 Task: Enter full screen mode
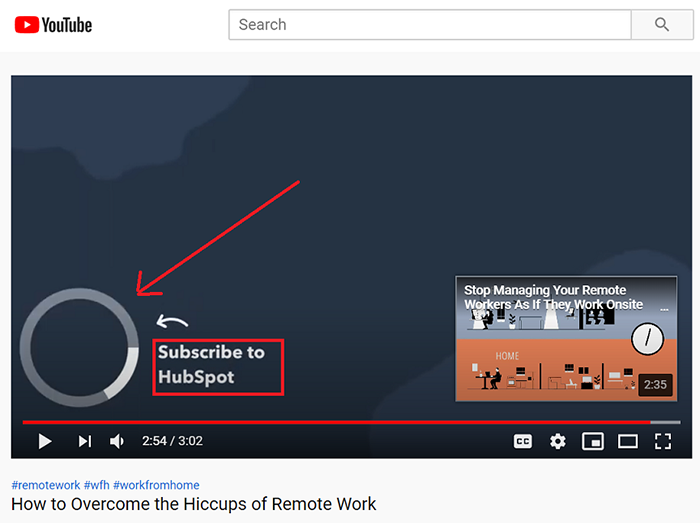663,441
